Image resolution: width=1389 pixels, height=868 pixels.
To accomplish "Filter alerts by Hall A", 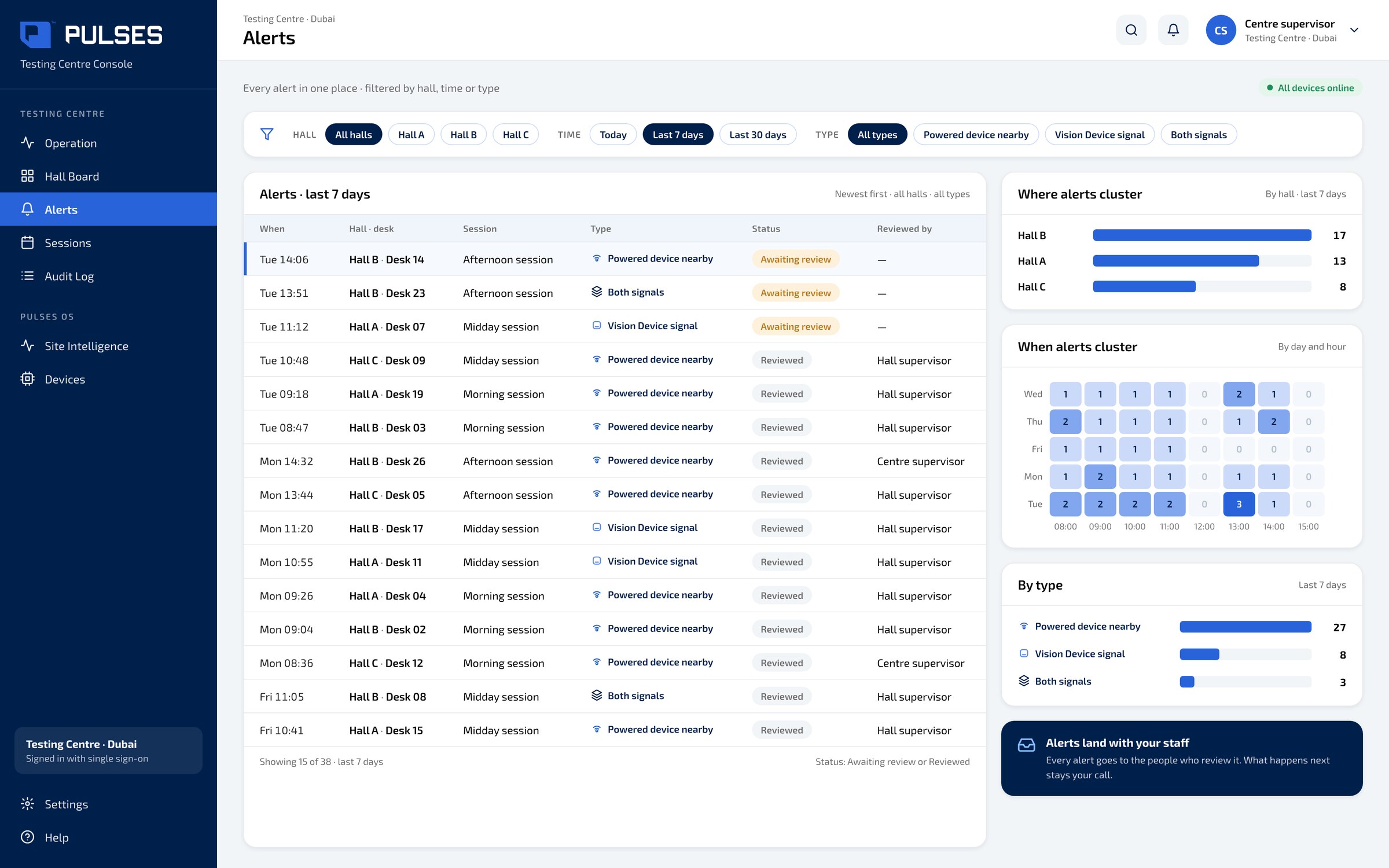I will 411,134.
